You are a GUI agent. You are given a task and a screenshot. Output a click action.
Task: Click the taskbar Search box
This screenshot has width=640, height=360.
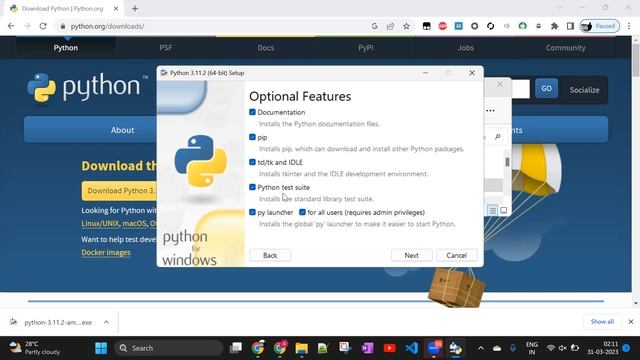pos(169,348)
